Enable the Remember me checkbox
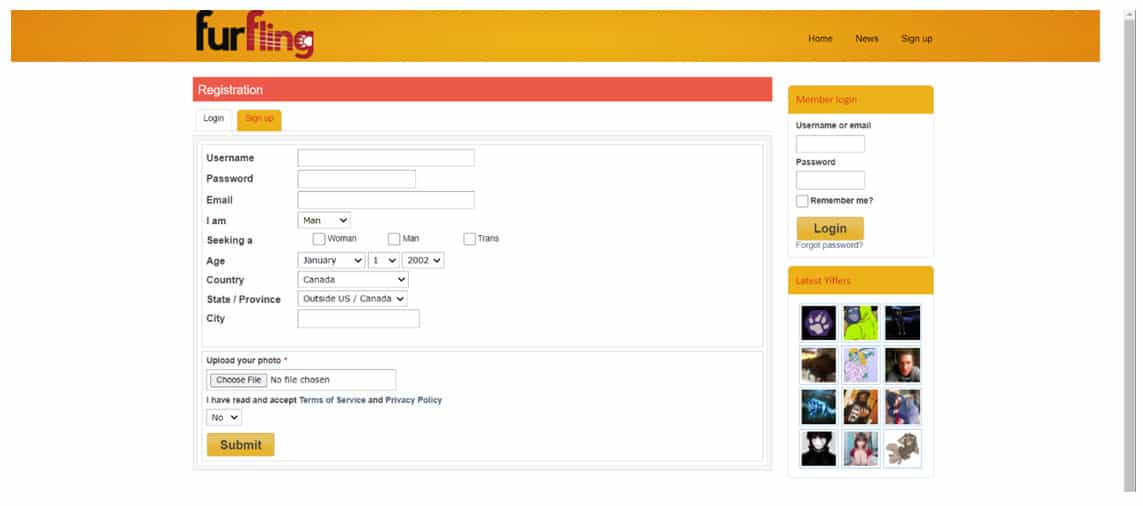Screen dimensions: 1143x506 click(x=802, y=201)
